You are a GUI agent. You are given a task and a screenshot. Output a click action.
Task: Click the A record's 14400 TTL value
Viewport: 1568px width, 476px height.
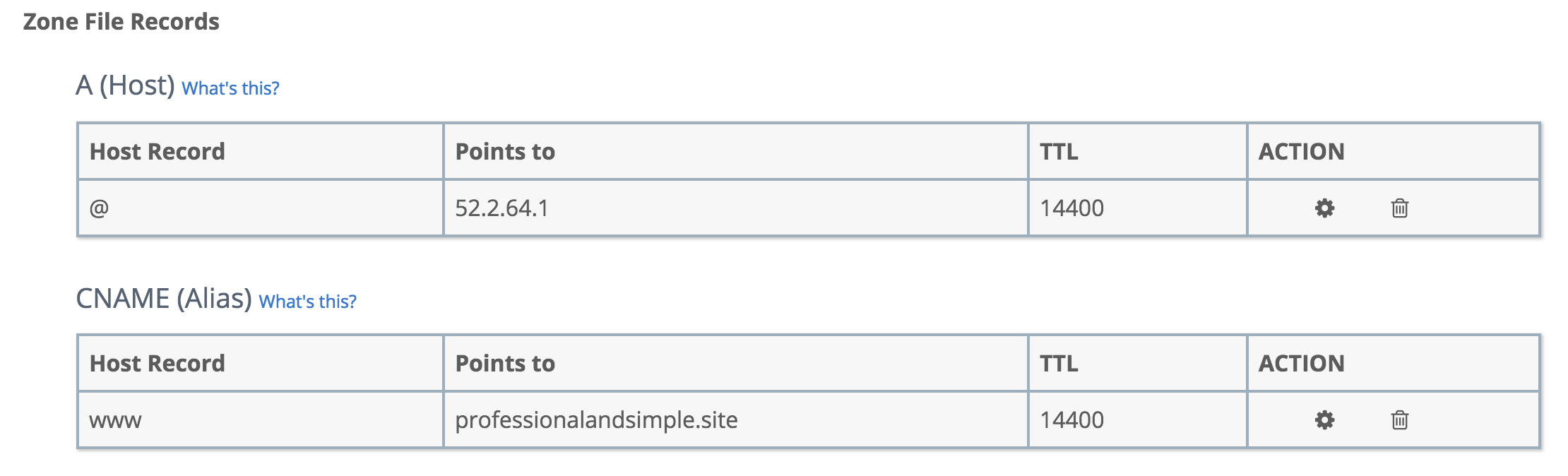coord(1071,208)
